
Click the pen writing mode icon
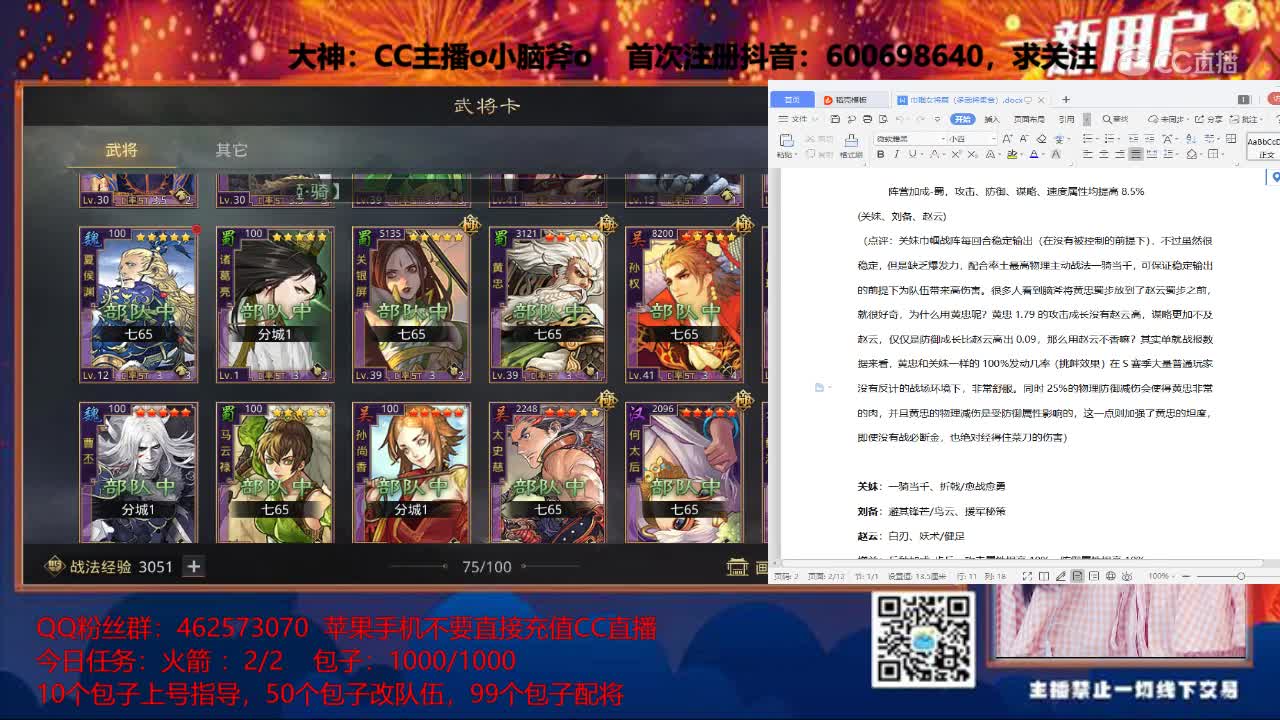coord(1061,576)
